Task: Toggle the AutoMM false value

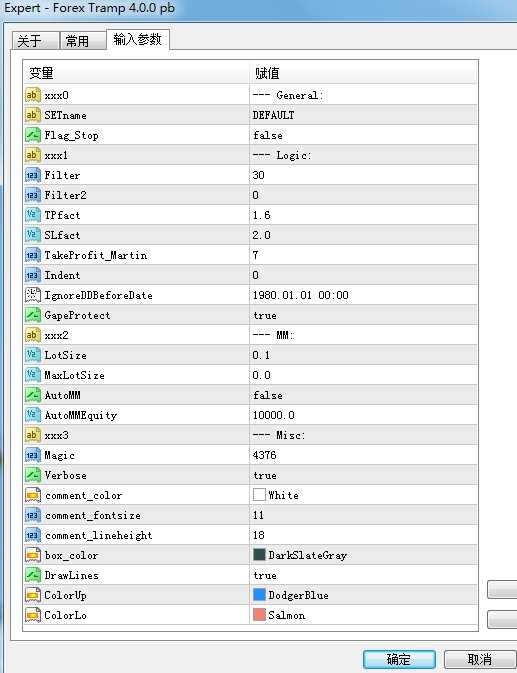Action: [363, 395]
